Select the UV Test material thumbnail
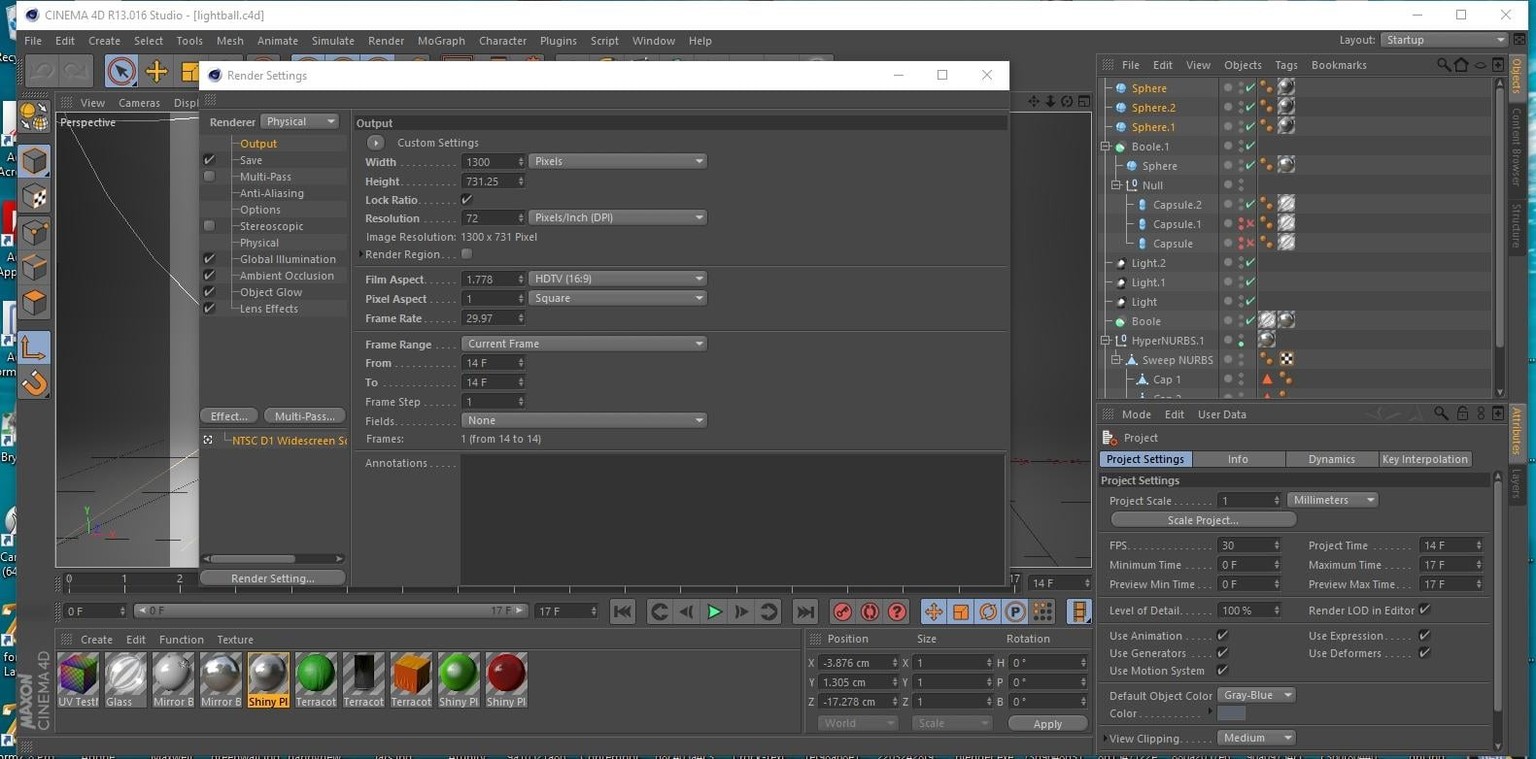This screenshot has width=1536, height=759. (78, 680)
